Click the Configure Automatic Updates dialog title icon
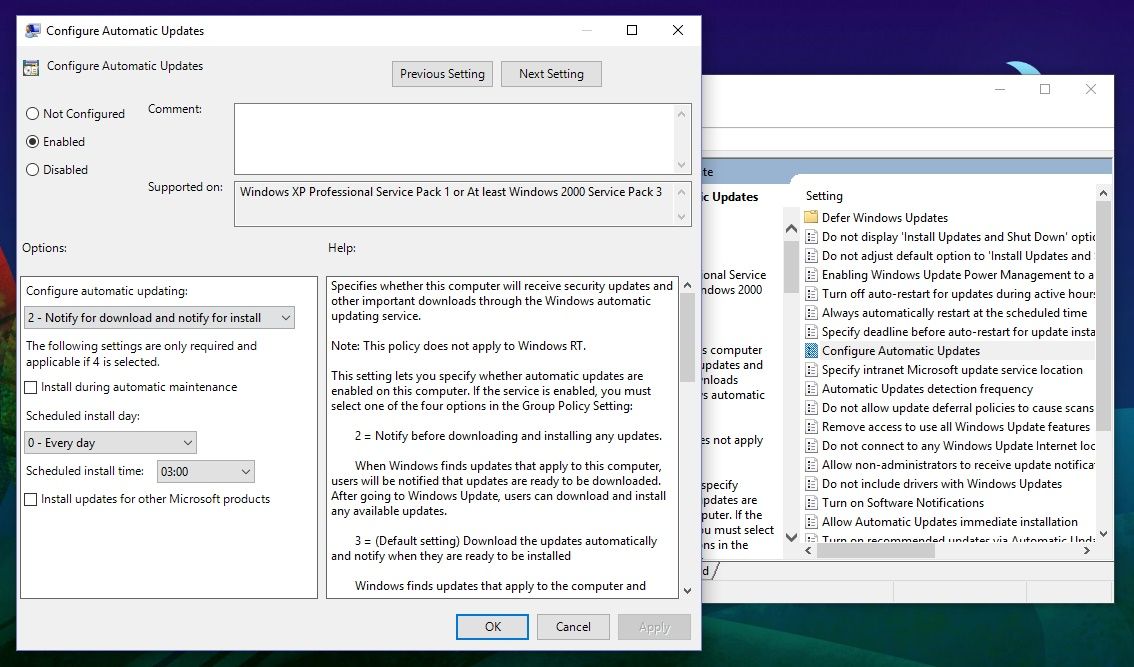The height and width of the screenshot is (667, 1134). tap(31, 31)
